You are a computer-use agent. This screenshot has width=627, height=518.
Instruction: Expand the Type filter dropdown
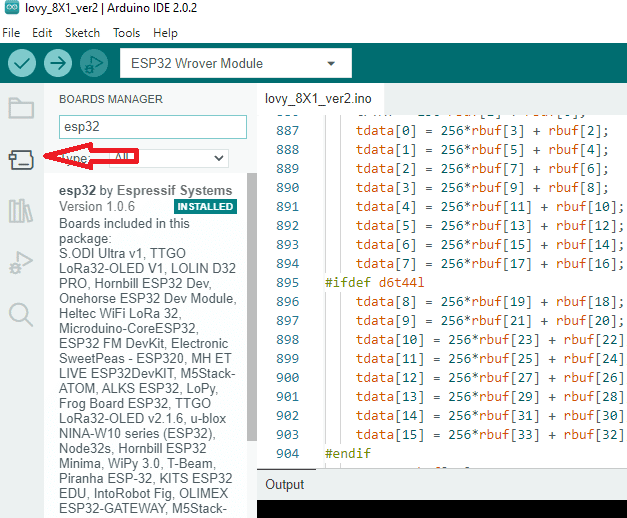coord(169,158)
